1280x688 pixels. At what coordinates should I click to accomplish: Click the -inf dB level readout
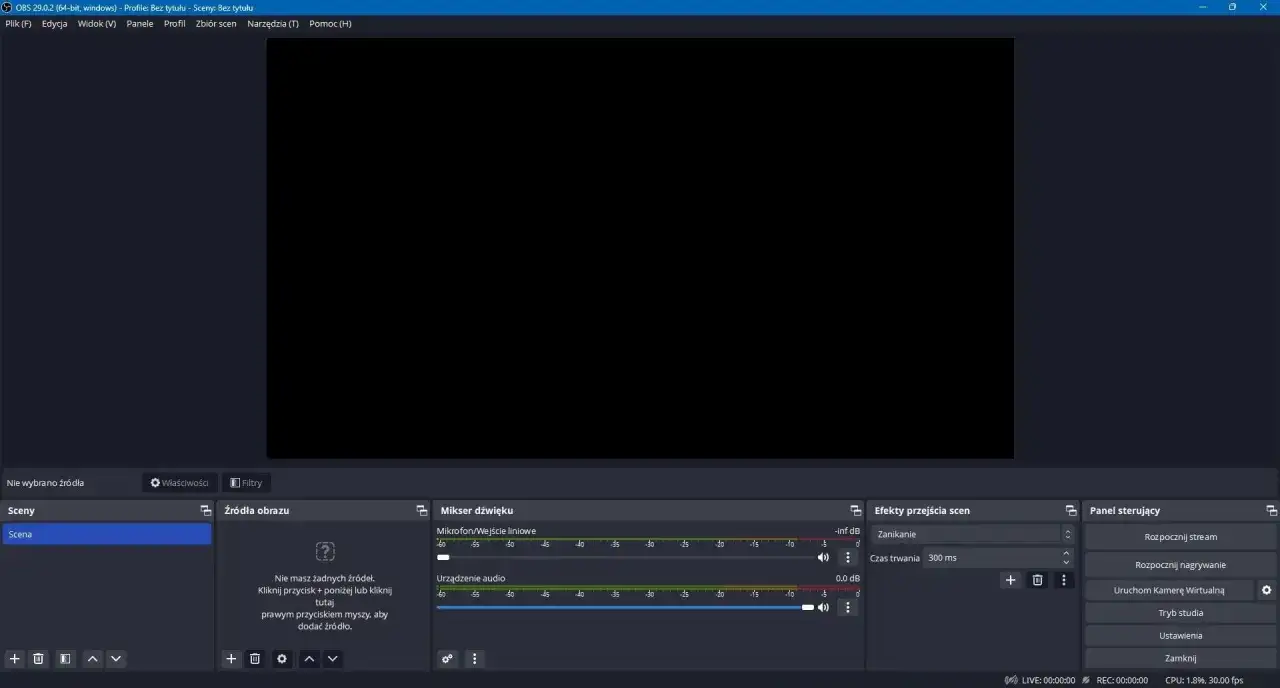pos(847,531)
